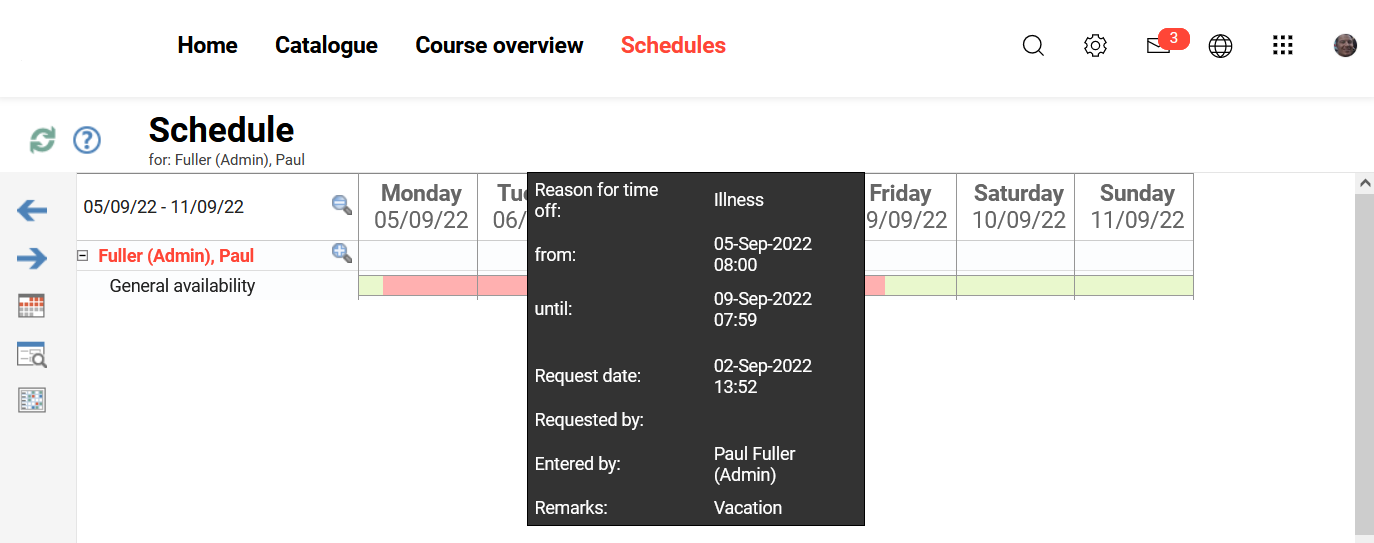1374x543 pixels.
Task: Zoom out using the minus magnifier icon
Action: click(342, 205)
